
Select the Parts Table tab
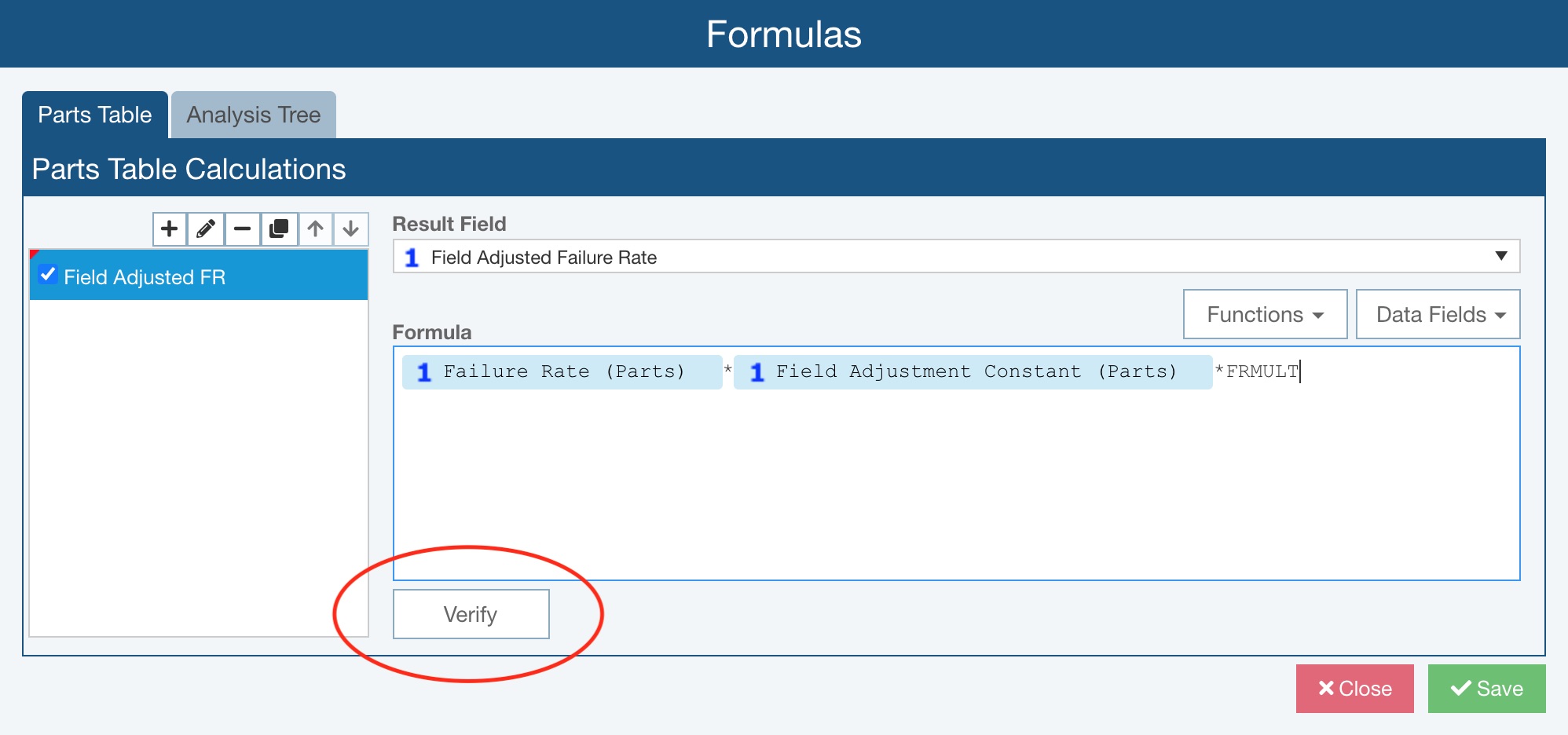[x=95, y=115]
